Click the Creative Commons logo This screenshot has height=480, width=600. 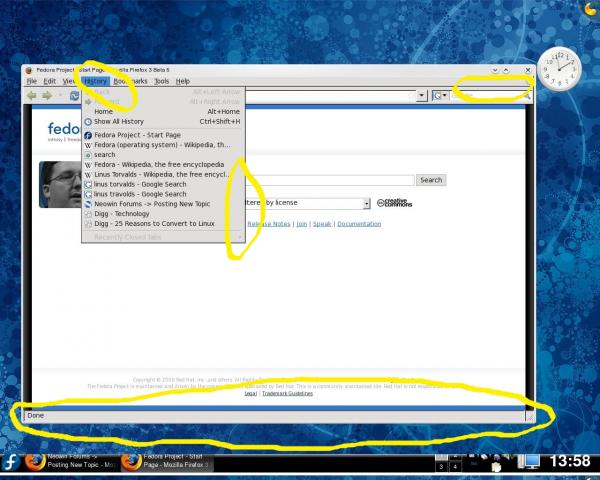[x=394, y=203]
